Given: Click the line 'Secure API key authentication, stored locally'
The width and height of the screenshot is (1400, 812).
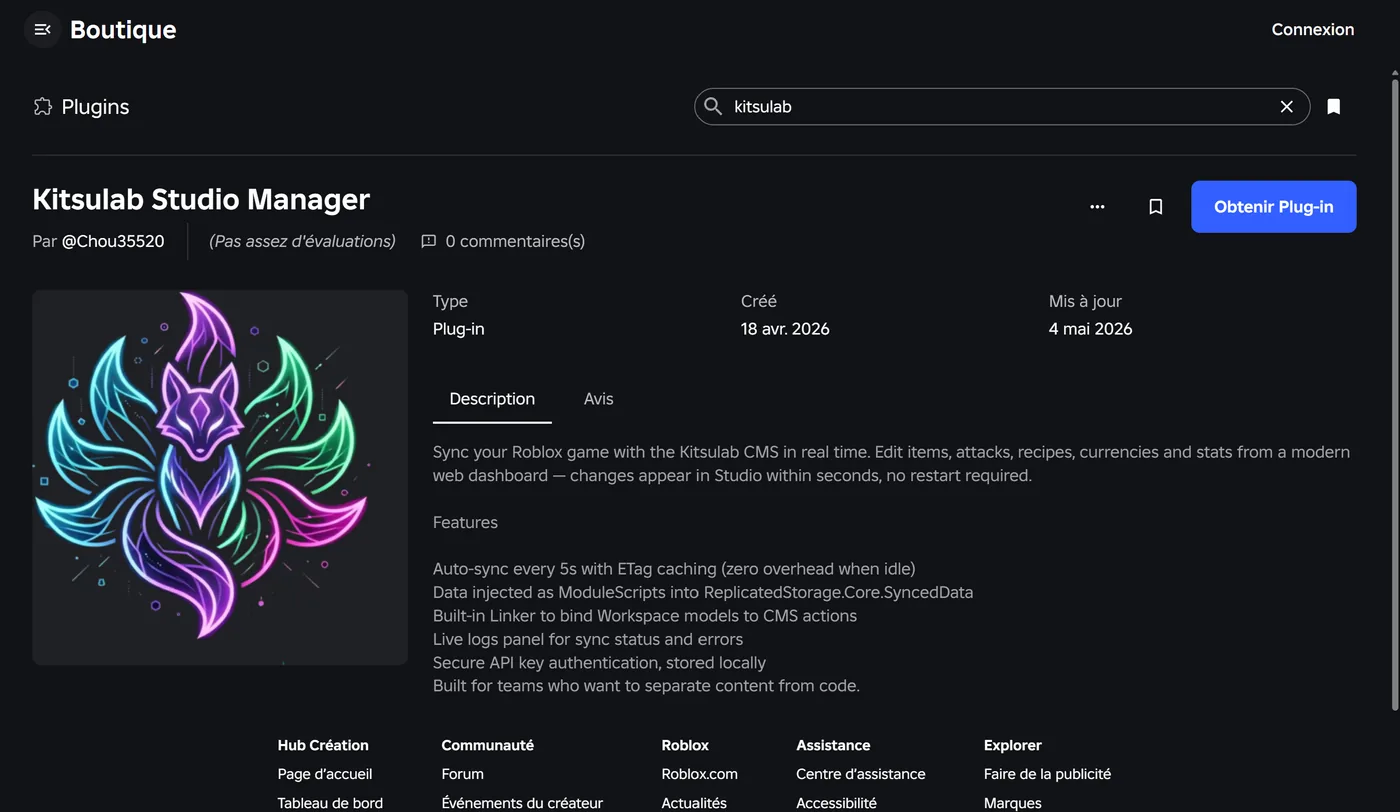Looking at the screenshot, I should tap(599, 662).
